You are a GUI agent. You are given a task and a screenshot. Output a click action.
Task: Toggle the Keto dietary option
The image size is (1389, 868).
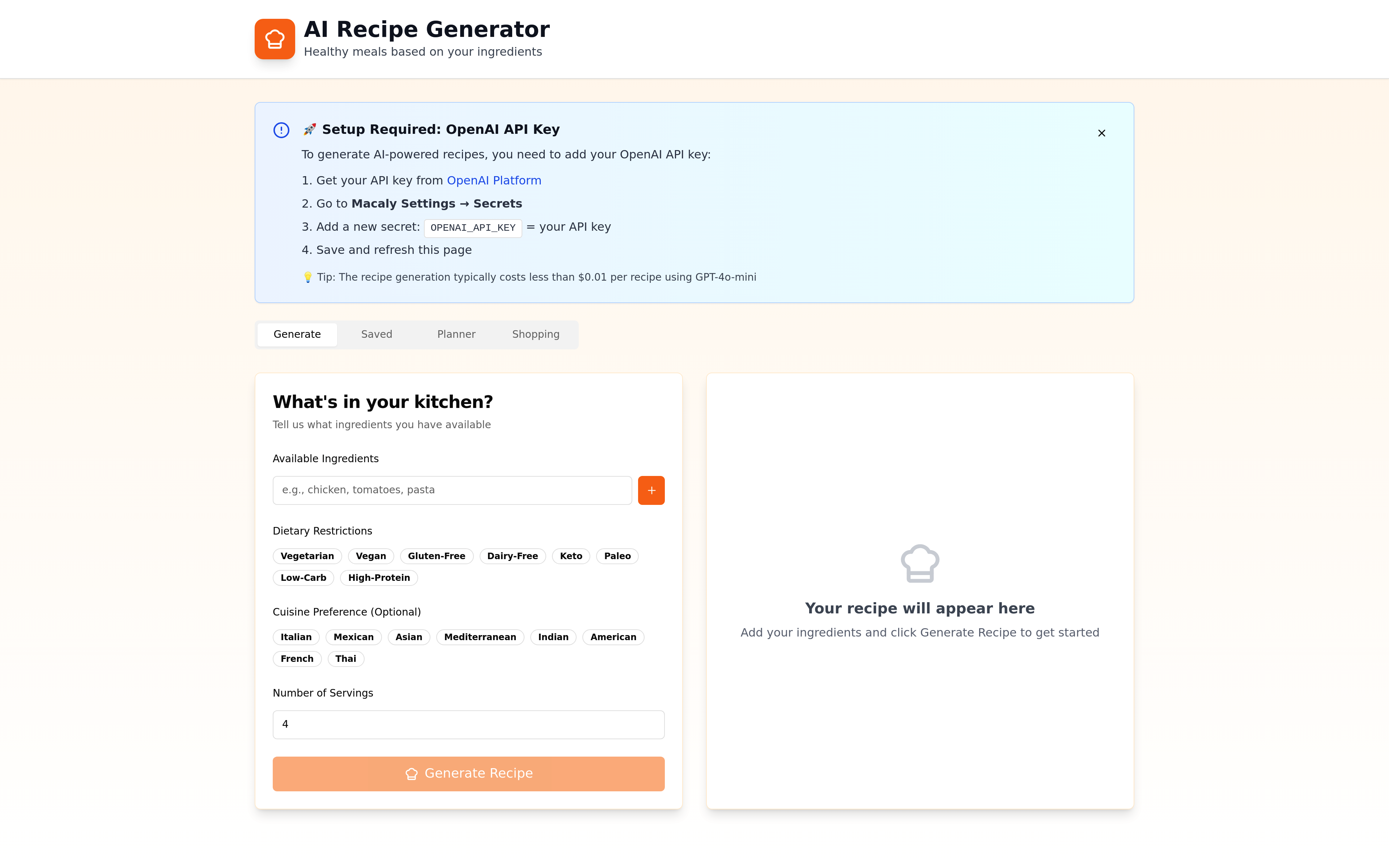tap(570, 556)
